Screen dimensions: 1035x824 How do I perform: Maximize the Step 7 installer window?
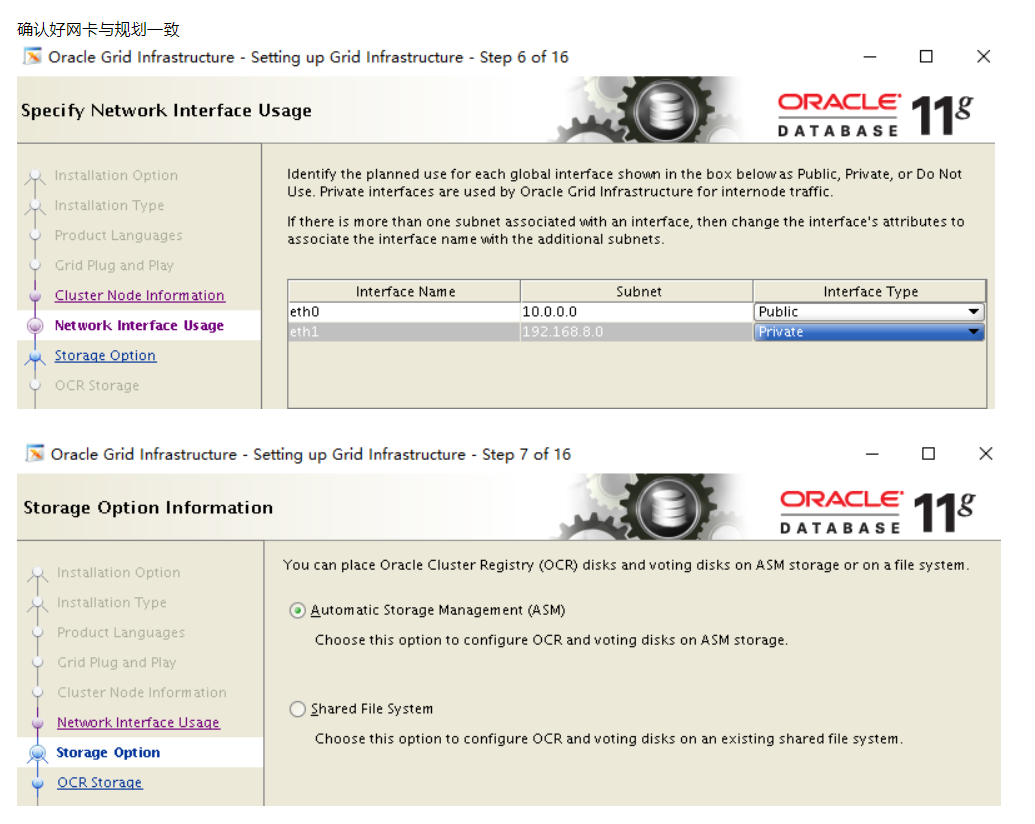pos(929,454)
